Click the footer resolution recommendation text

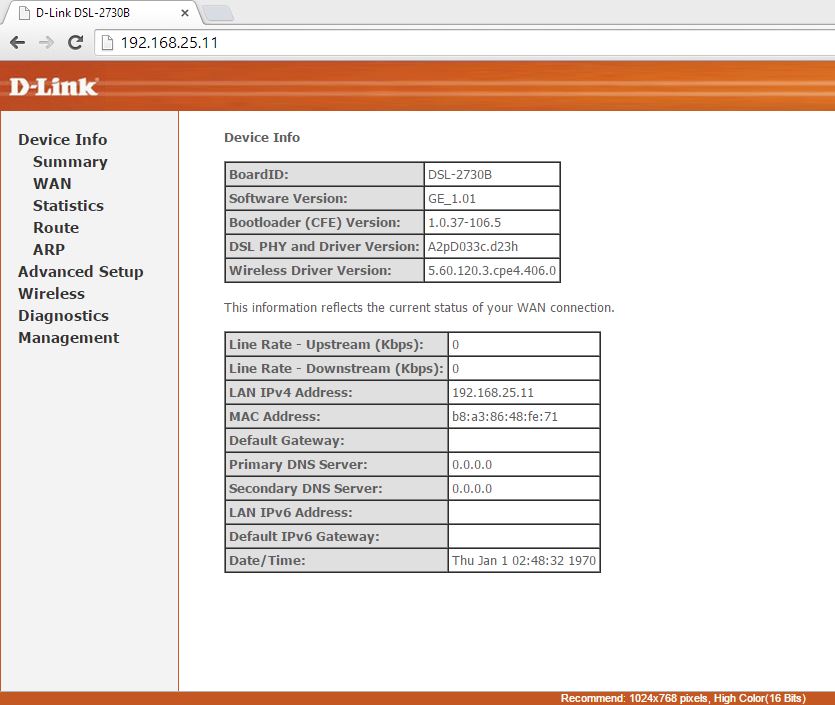click(x=683, y=698)
